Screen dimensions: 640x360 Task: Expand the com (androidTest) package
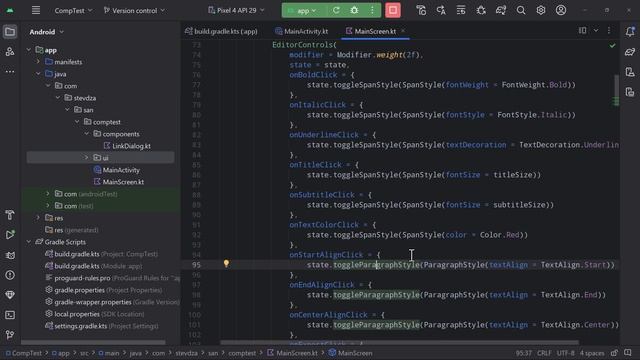pyautogui.click(x=48, y=194)
